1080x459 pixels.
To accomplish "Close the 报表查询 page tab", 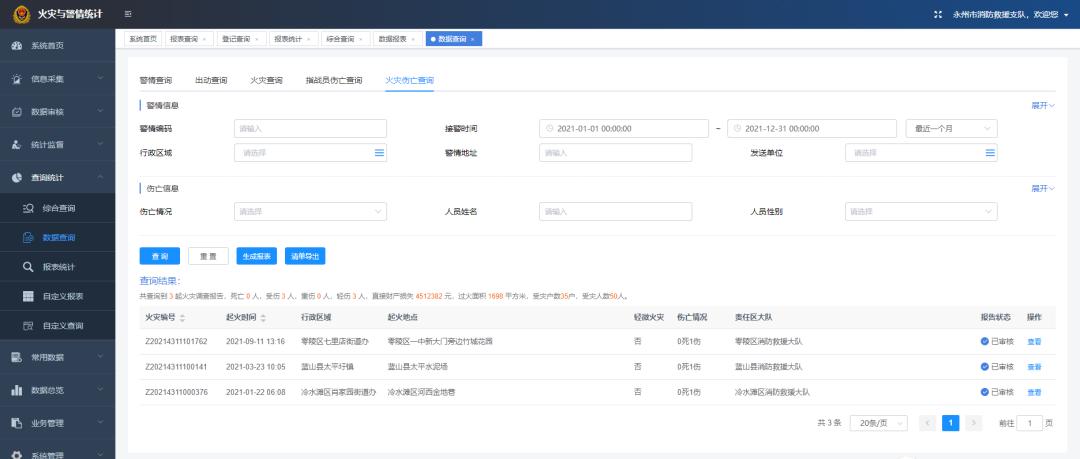I will click(204, 39).
